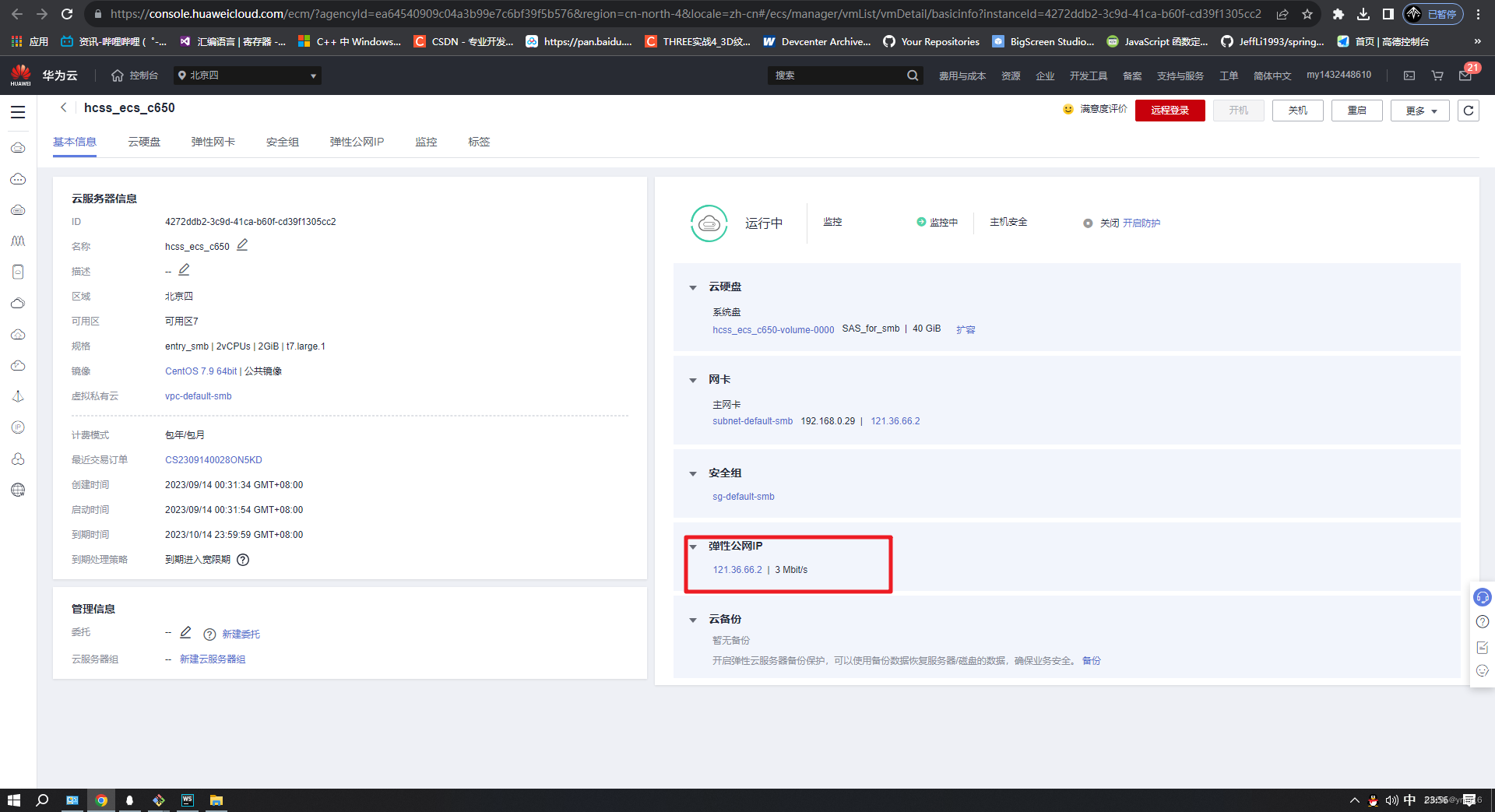Screen dimensions: 1495x812
Task: Open the floating help question icon
Action: coord(1483,621)
